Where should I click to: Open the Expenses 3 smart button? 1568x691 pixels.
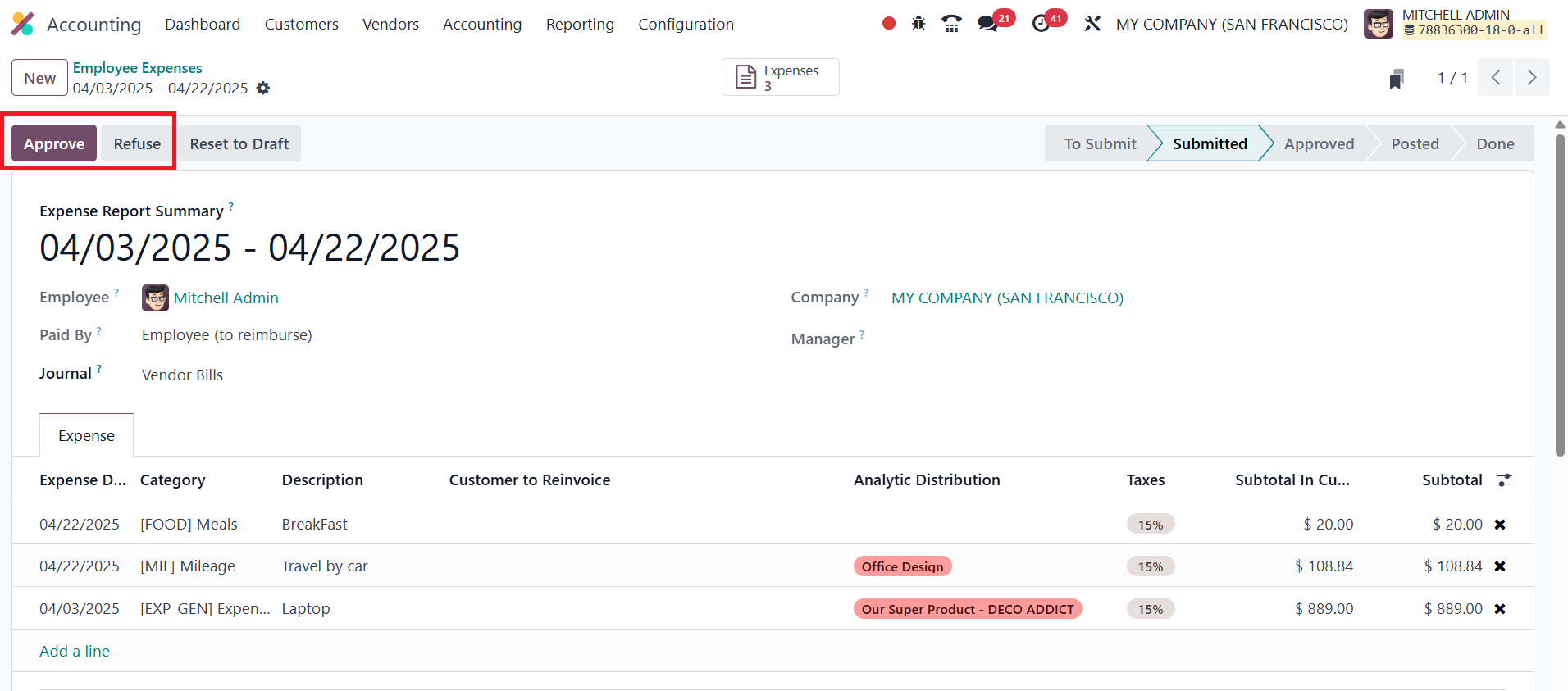[x=780, y=78]
